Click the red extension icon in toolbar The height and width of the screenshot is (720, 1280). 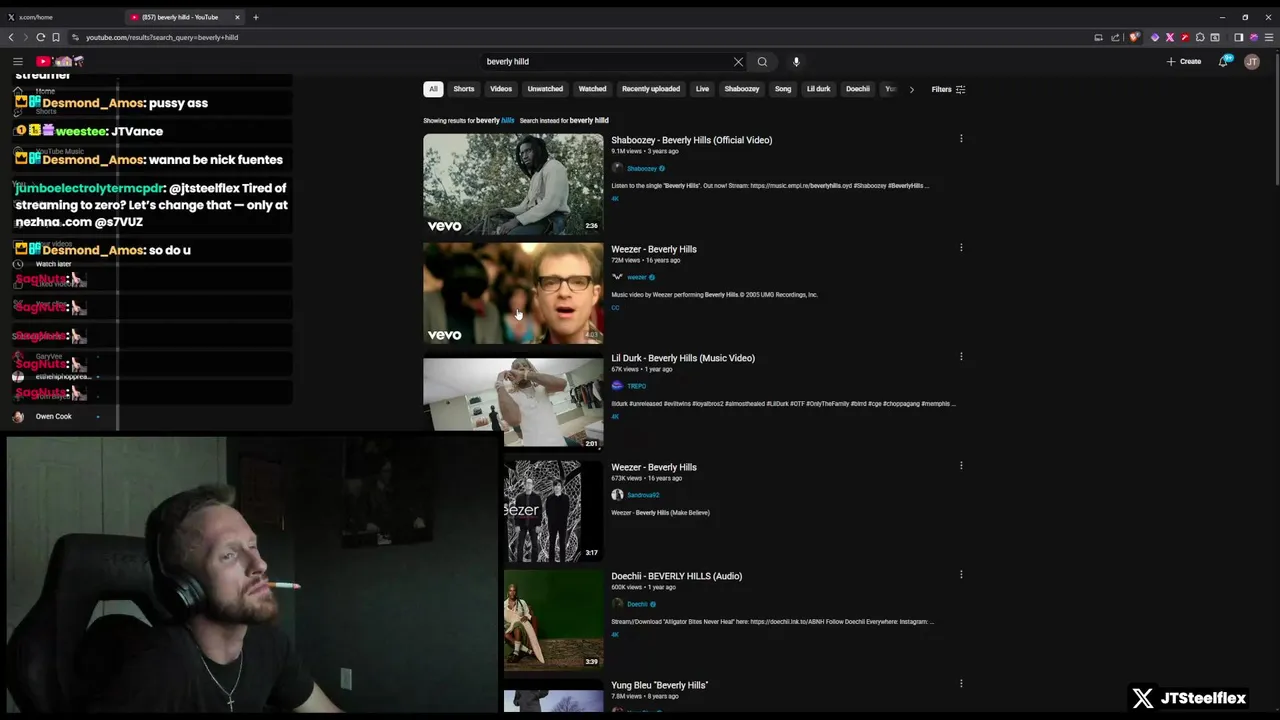tap(1185, 37)
